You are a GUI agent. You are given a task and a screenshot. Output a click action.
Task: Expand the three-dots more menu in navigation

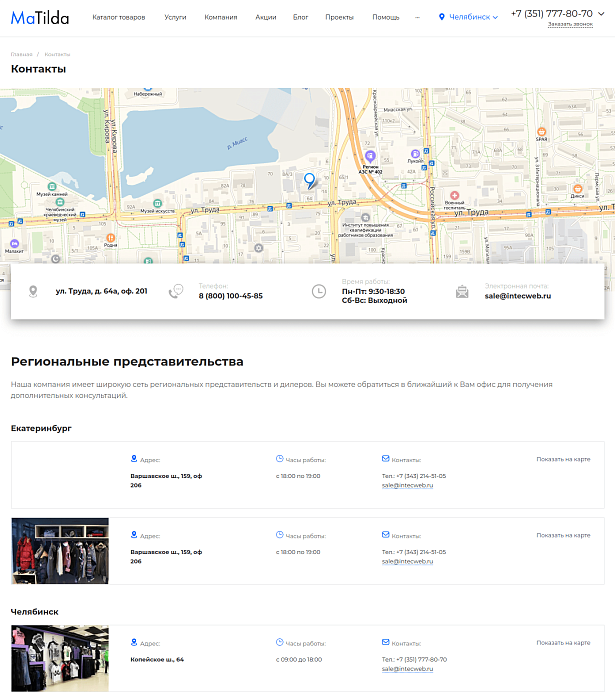click(417, 17)
